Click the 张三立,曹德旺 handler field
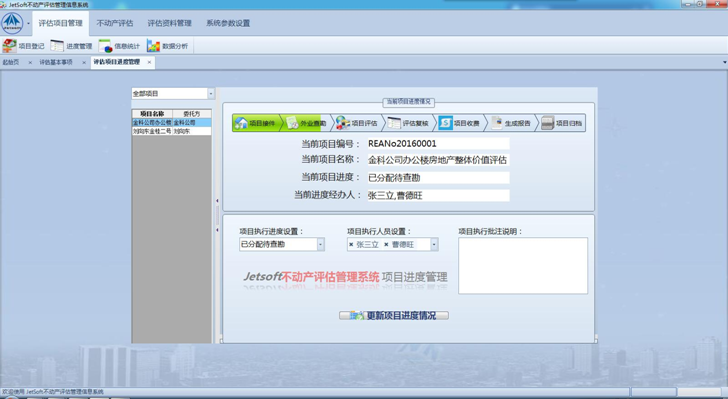The image size is (728, 399). coord(438,196)
